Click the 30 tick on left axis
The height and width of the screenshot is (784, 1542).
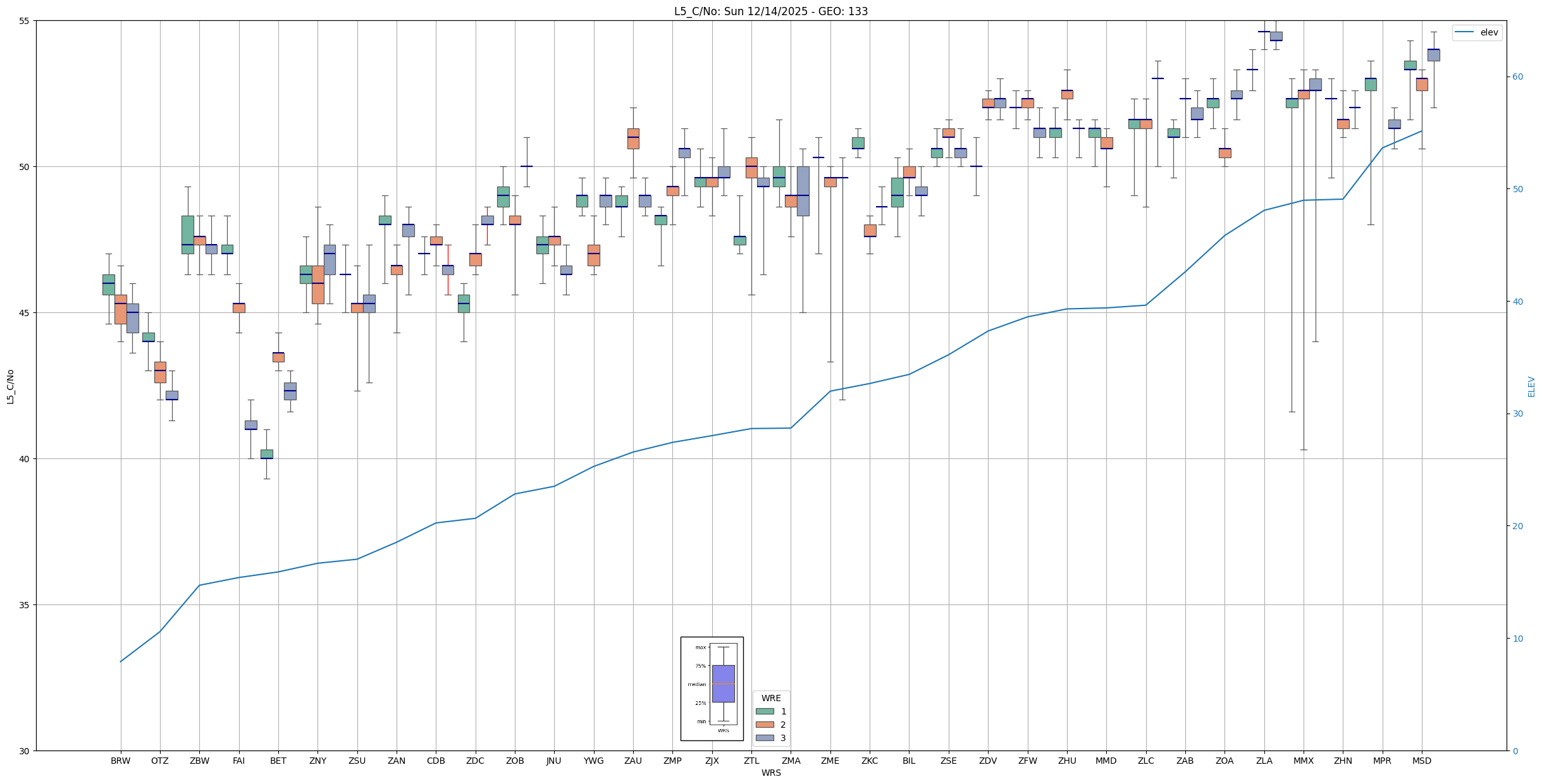click(x=25, y=751)
